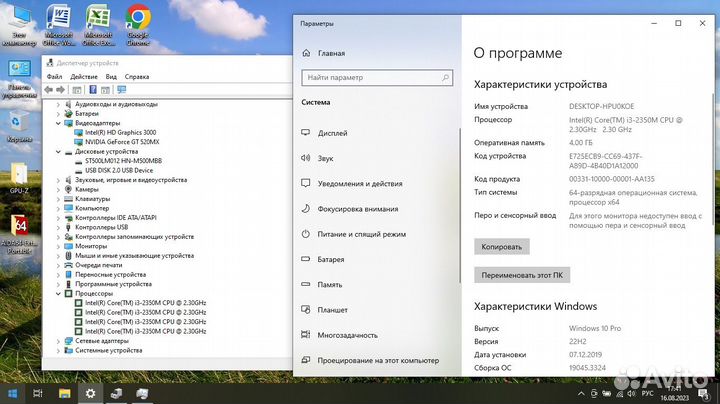Viewport: 720px width, 404px height.
Task: Open Планшет settings page
Action: click(332, 310)
